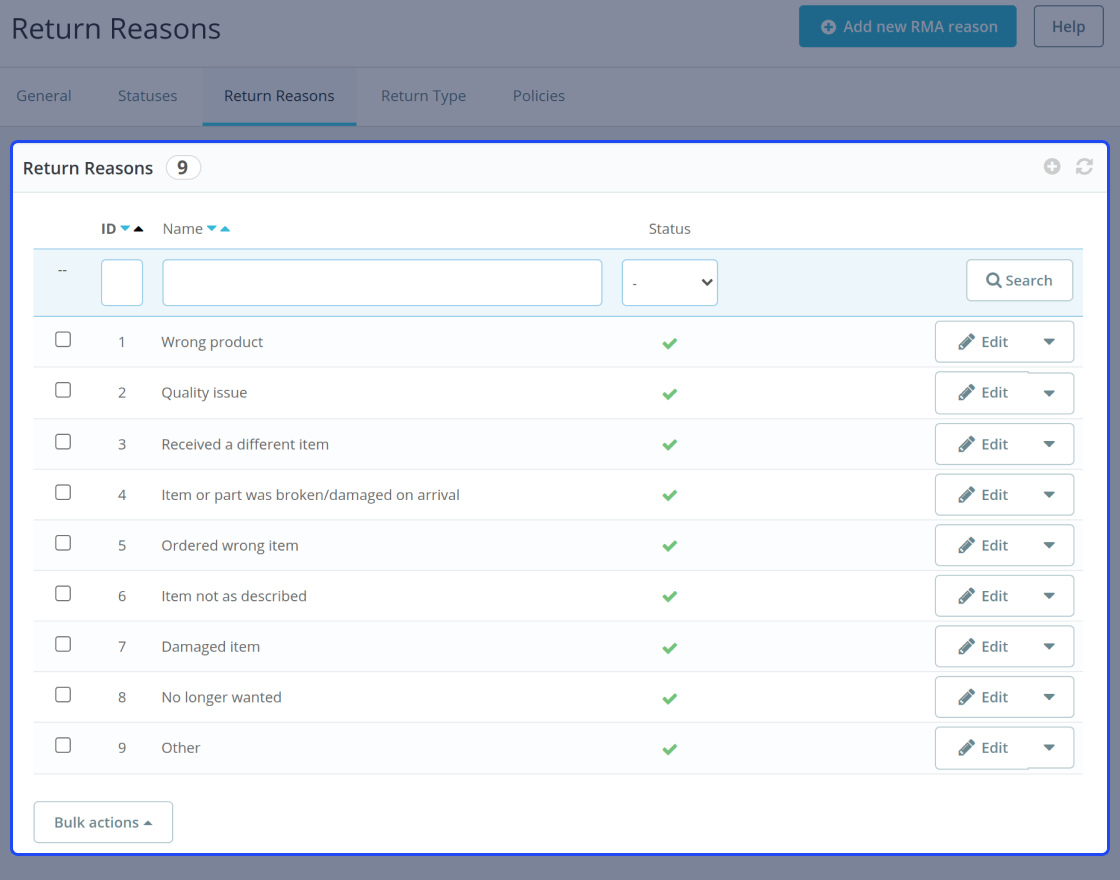Toggle status checkmark for Quality issue

pos(669,394)
